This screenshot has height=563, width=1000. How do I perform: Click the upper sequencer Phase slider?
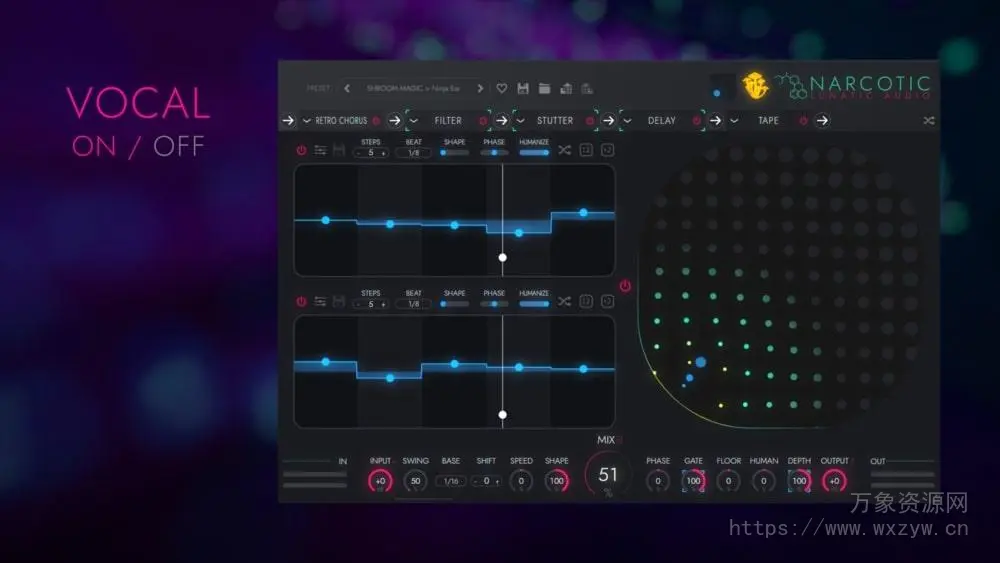494,153
